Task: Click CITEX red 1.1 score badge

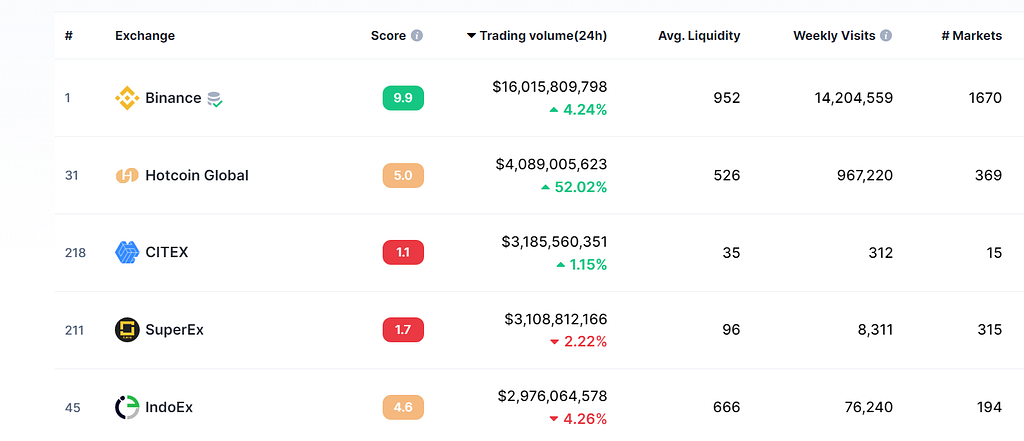Action: point(403,252)
